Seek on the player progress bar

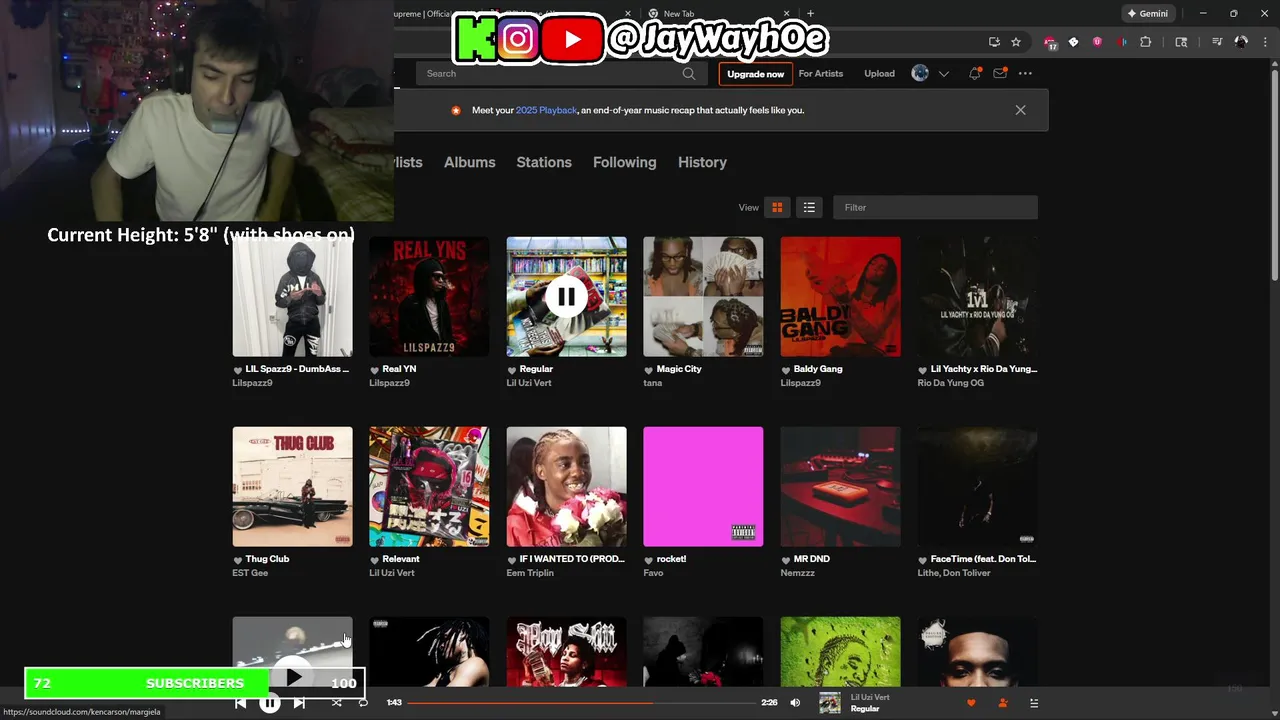coord(581,703)
